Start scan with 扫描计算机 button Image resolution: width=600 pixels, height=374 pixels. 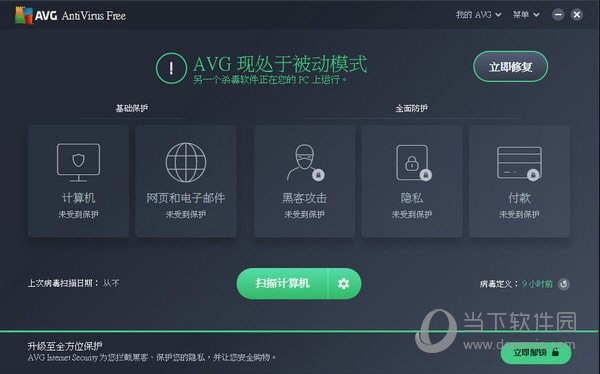[282, 284]
